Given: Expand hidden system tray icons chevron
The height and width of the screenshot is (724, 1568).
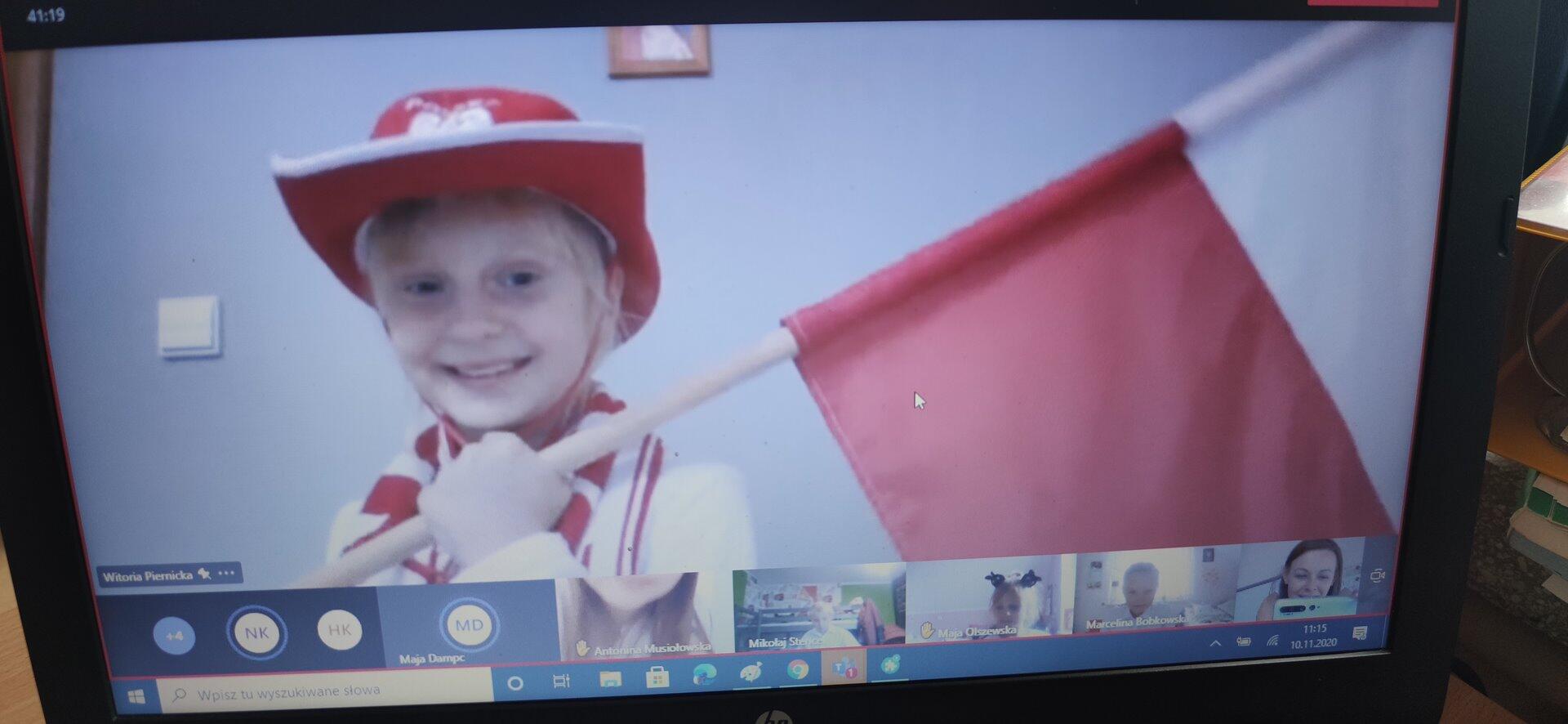Looking at the screenshot, I should [x=1215, y=643].
